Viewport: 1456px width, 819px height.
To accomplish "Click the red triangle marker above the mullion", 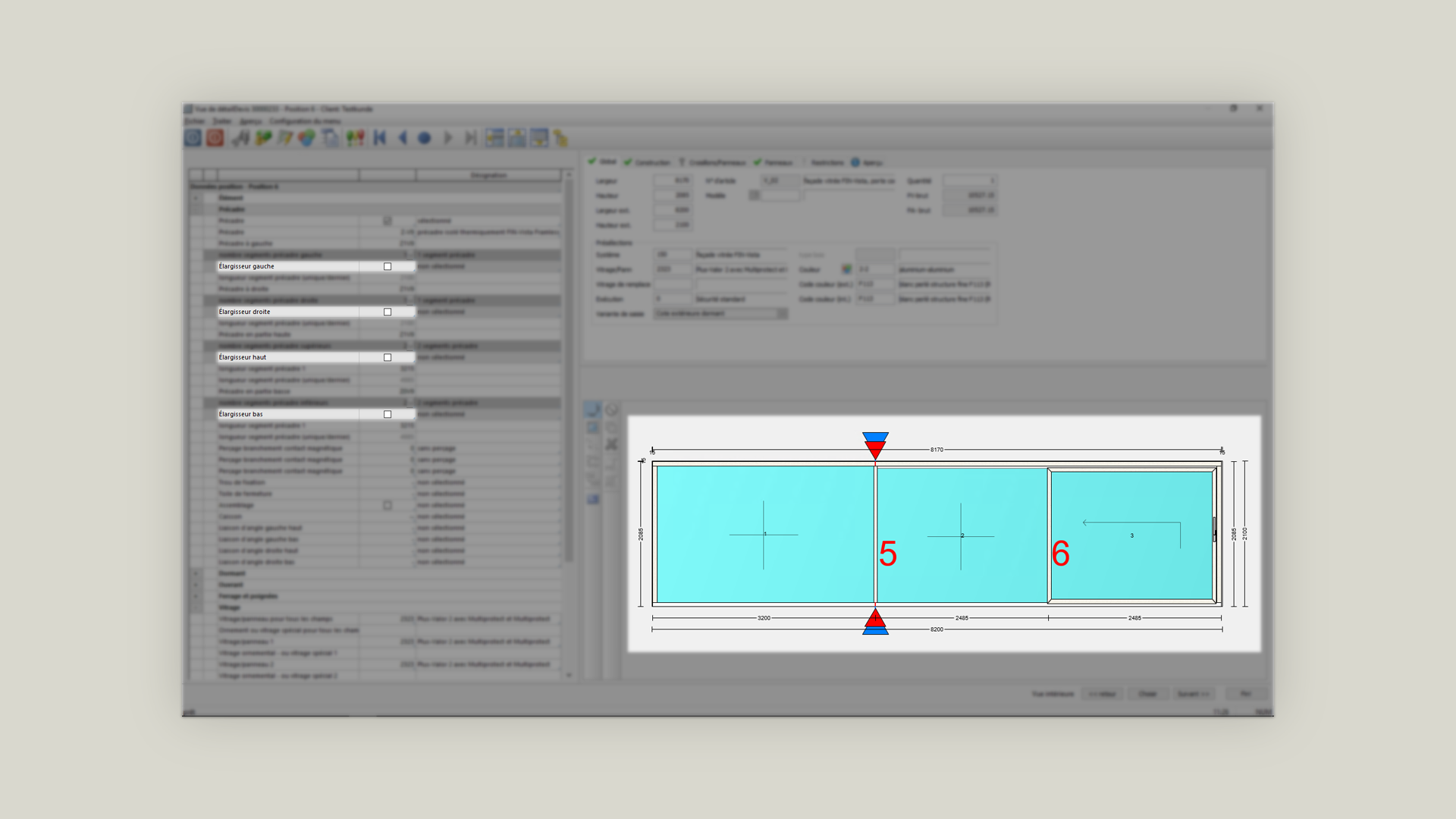I will 875,450.
